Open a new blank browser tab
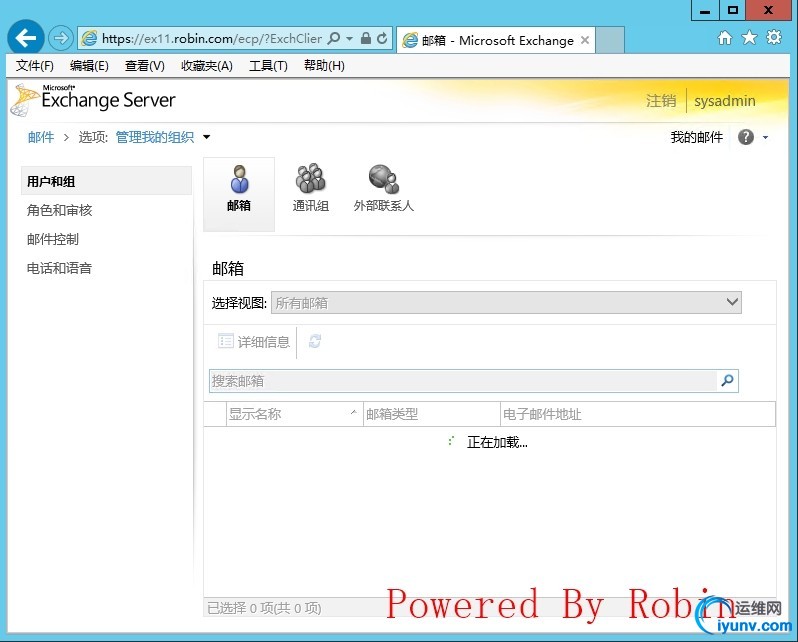This screenshot has width=798, height=642. [x=610, y=40]
